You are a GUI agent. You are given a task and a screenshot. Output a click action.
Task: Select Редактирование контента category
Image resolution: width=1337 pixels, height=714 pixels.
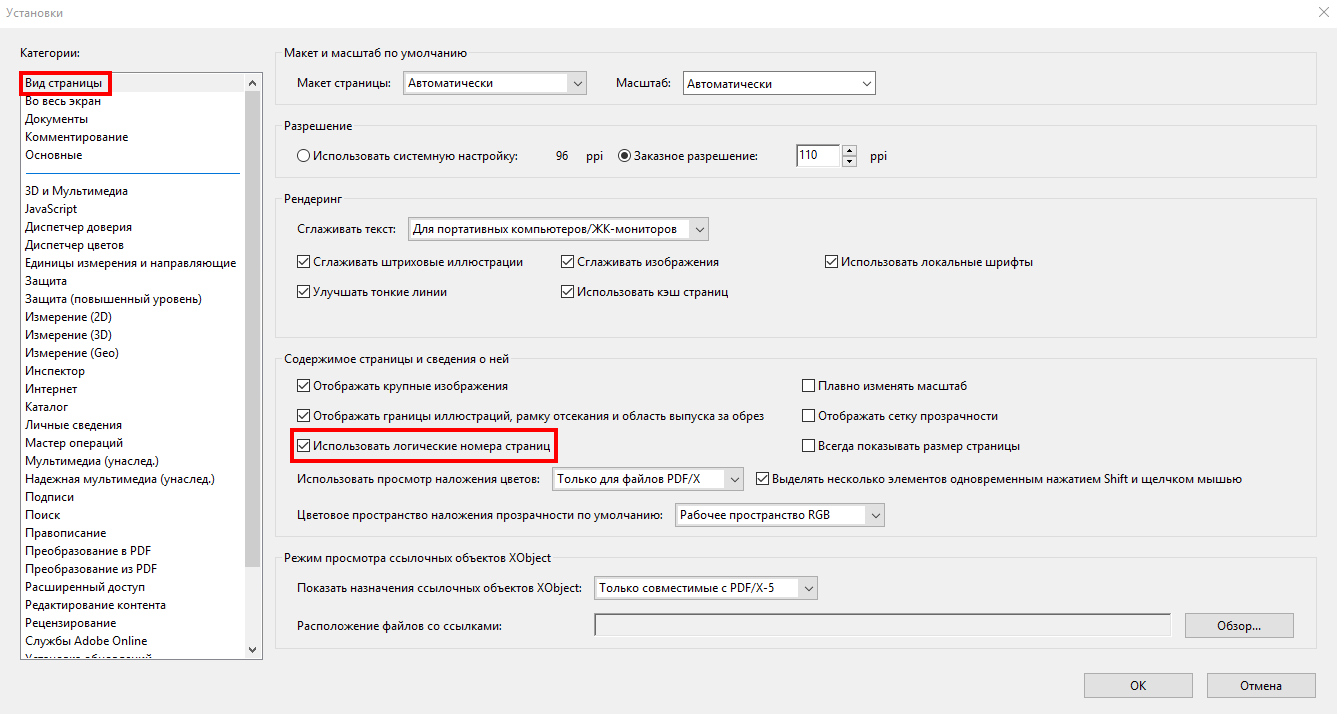pos(95,605)
